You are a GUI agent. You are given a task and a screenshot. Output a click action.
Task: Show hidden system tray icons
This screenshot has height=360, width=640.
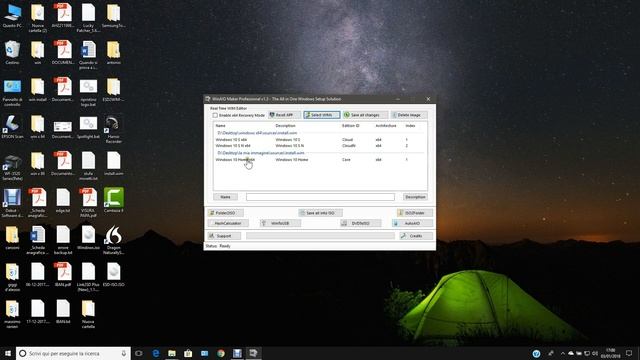pyautogui.click(x=563, y=353)
